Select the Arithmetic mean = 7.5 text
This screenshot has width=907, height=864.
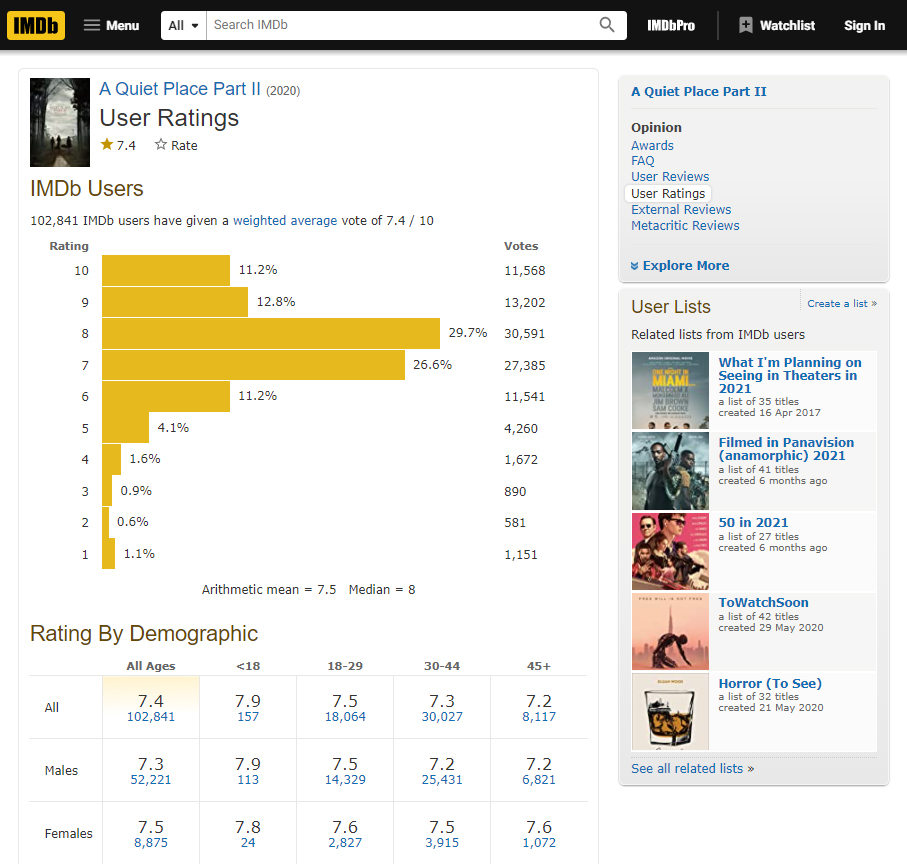[x=268, y=589]
